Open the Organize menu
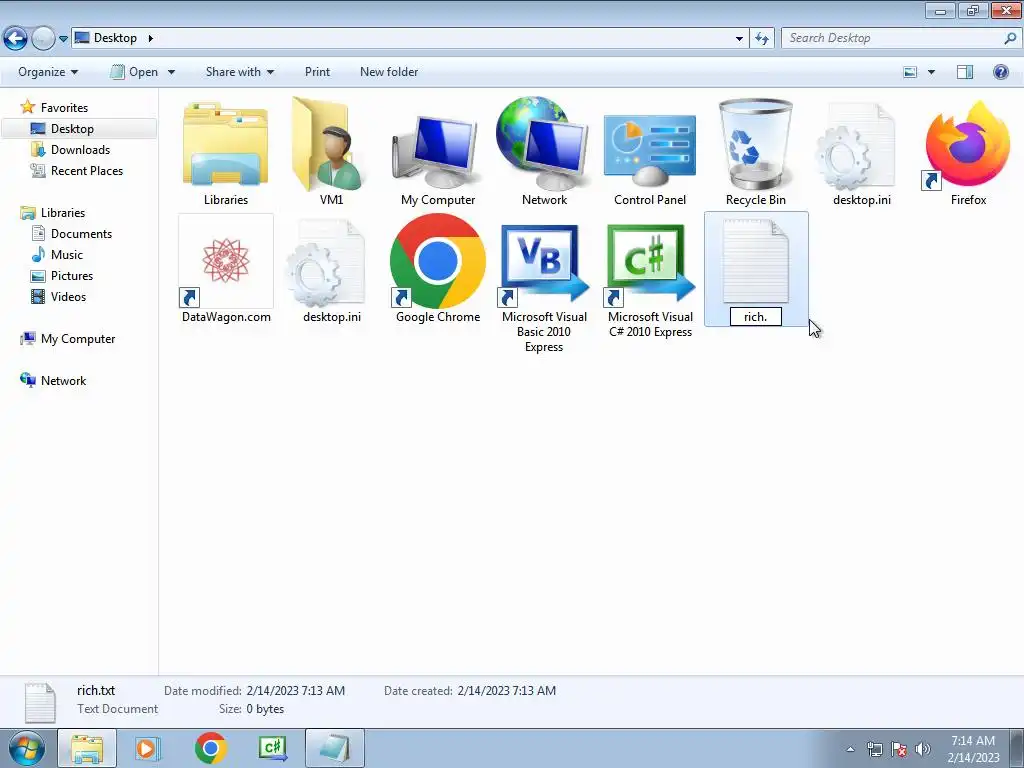Screen dimensions: 1024x768 48,72
